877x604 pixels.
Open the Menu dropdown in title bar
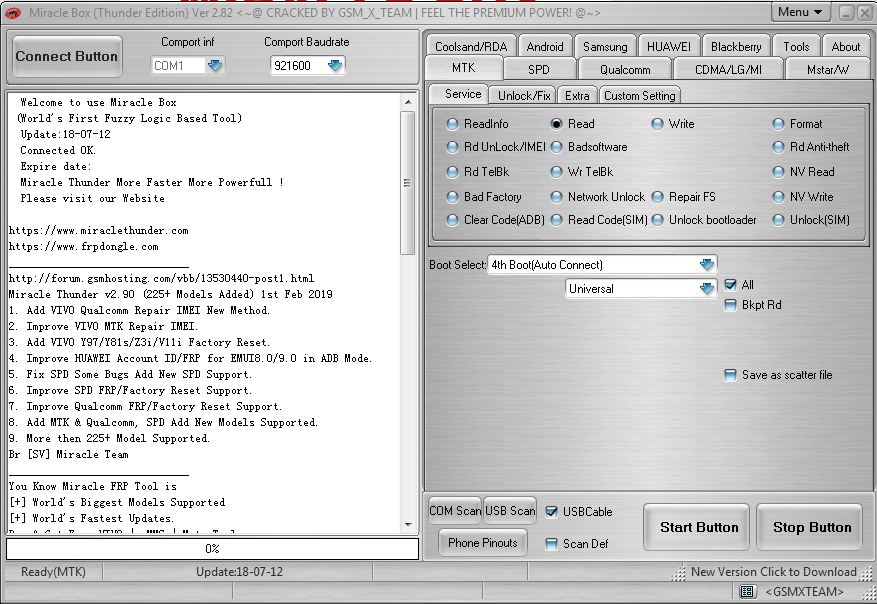click(800, 12)
